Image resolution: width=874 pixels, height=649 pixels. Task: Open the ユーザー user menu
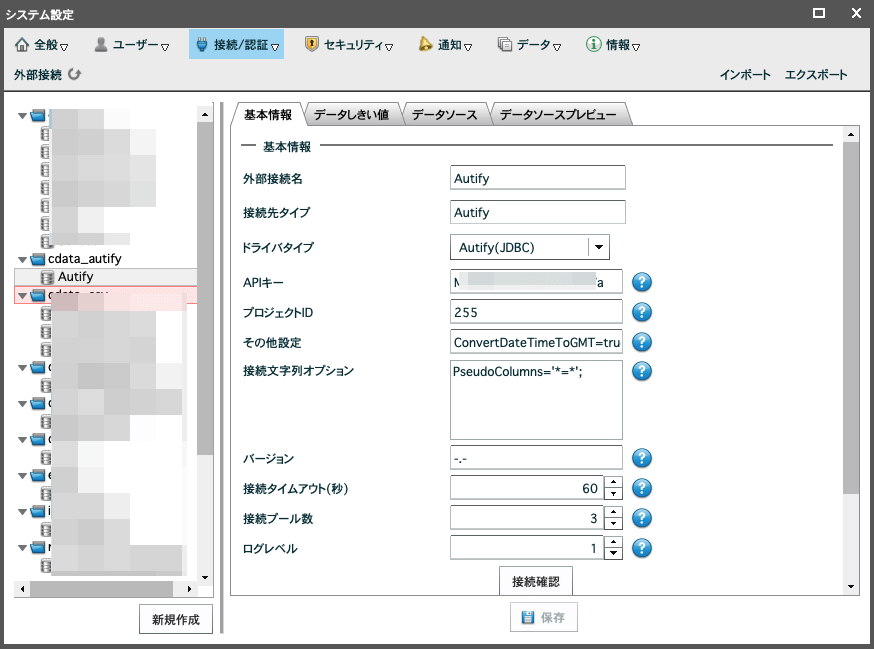coord(132,45)
